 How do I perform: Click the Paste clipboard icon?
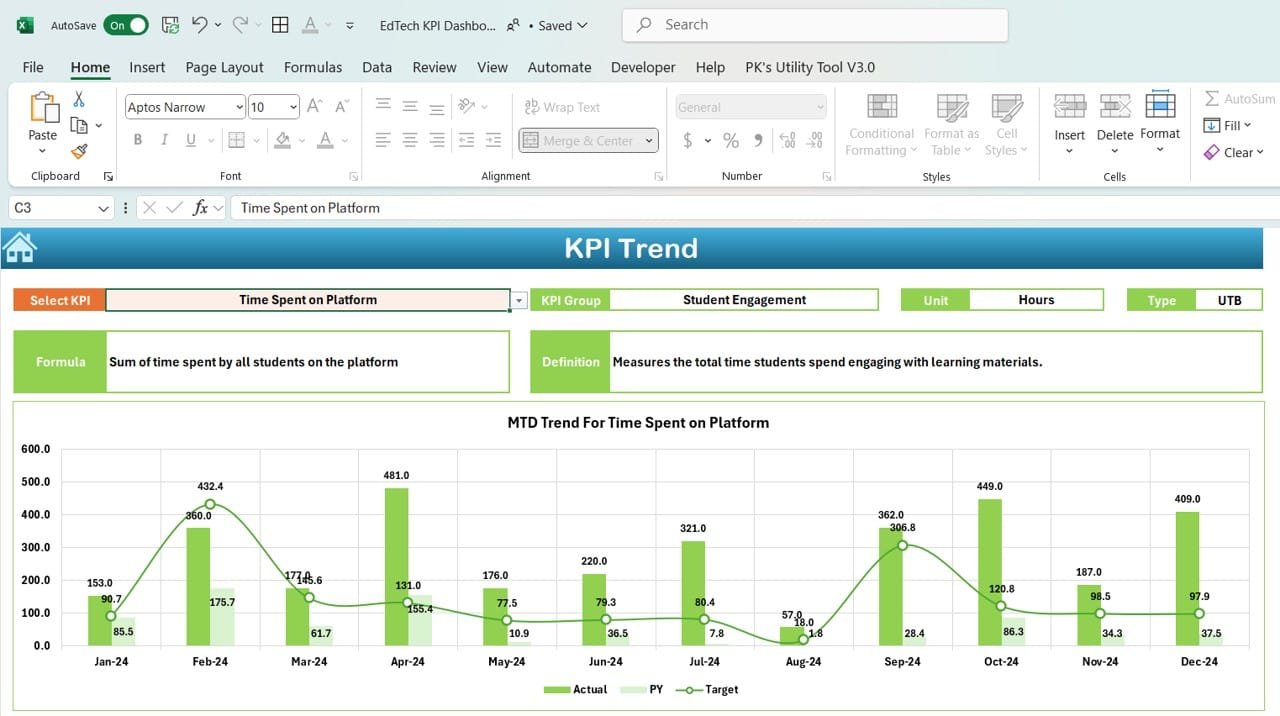43,108
